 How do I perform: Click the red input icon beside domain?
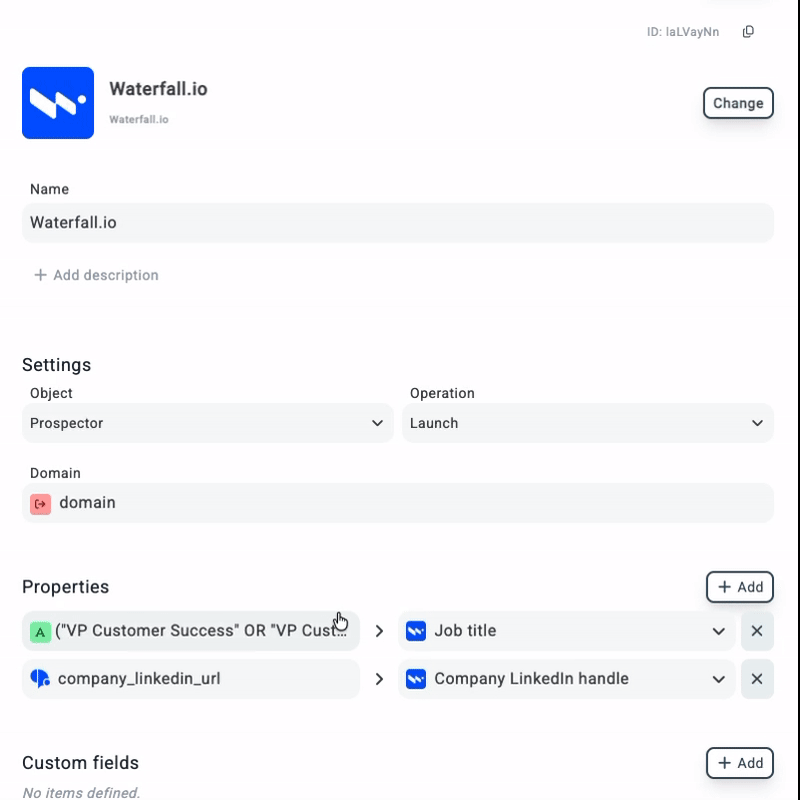tap(40, 504)
